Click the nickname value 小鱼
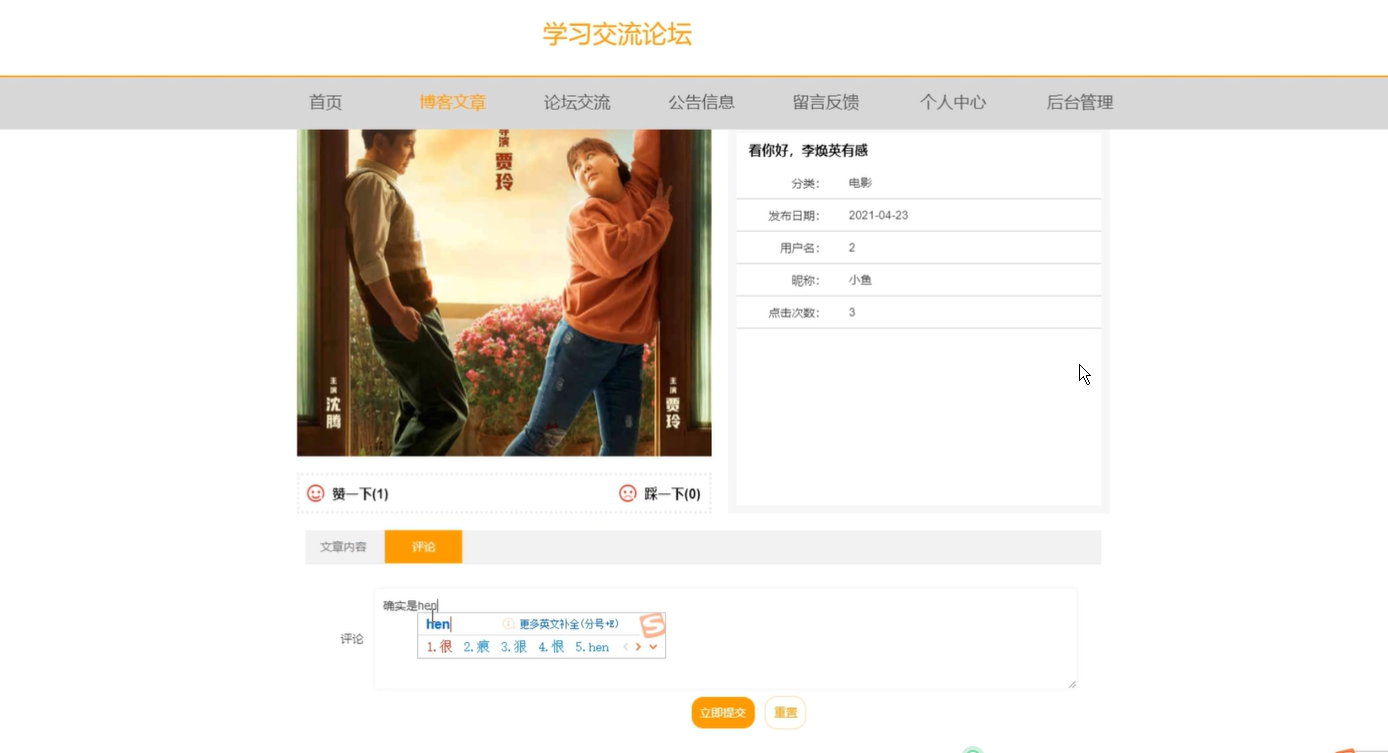The image size is (1388, 753). pyautogui.click(x=860, y=280)
